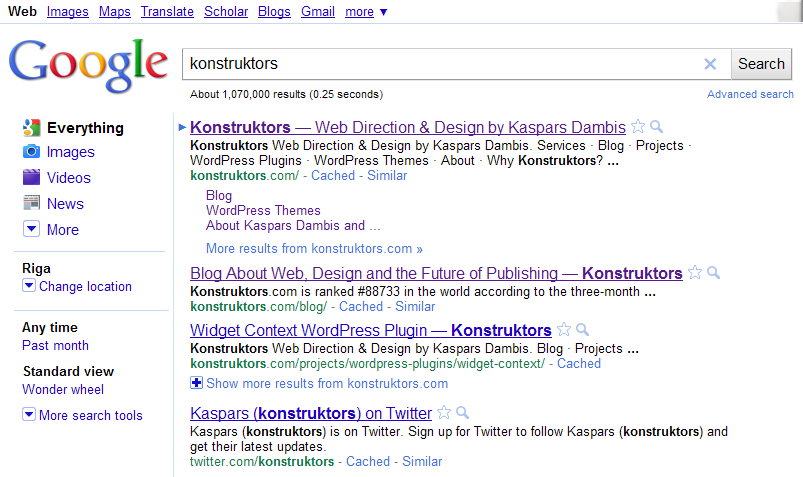Open the top bar 'more' dropdown

point(366,12)
